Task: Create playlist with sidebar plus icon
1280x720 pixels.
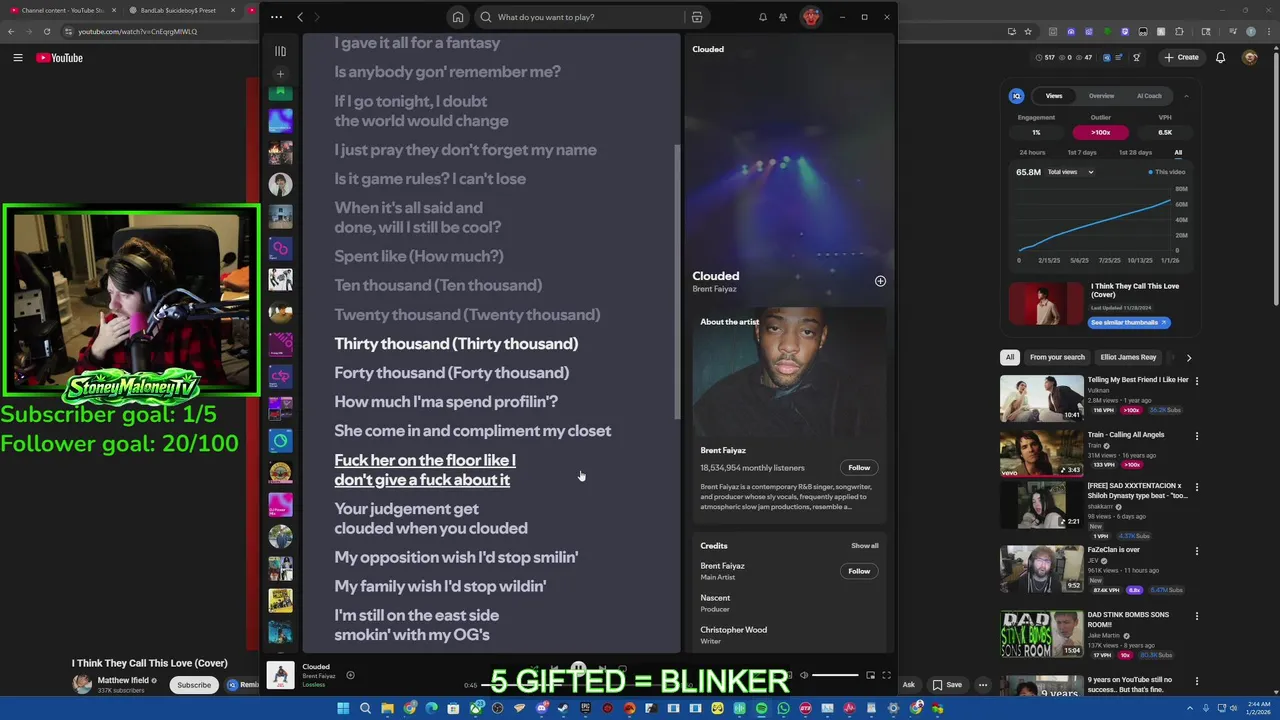Action: click(x=281, y=74)
